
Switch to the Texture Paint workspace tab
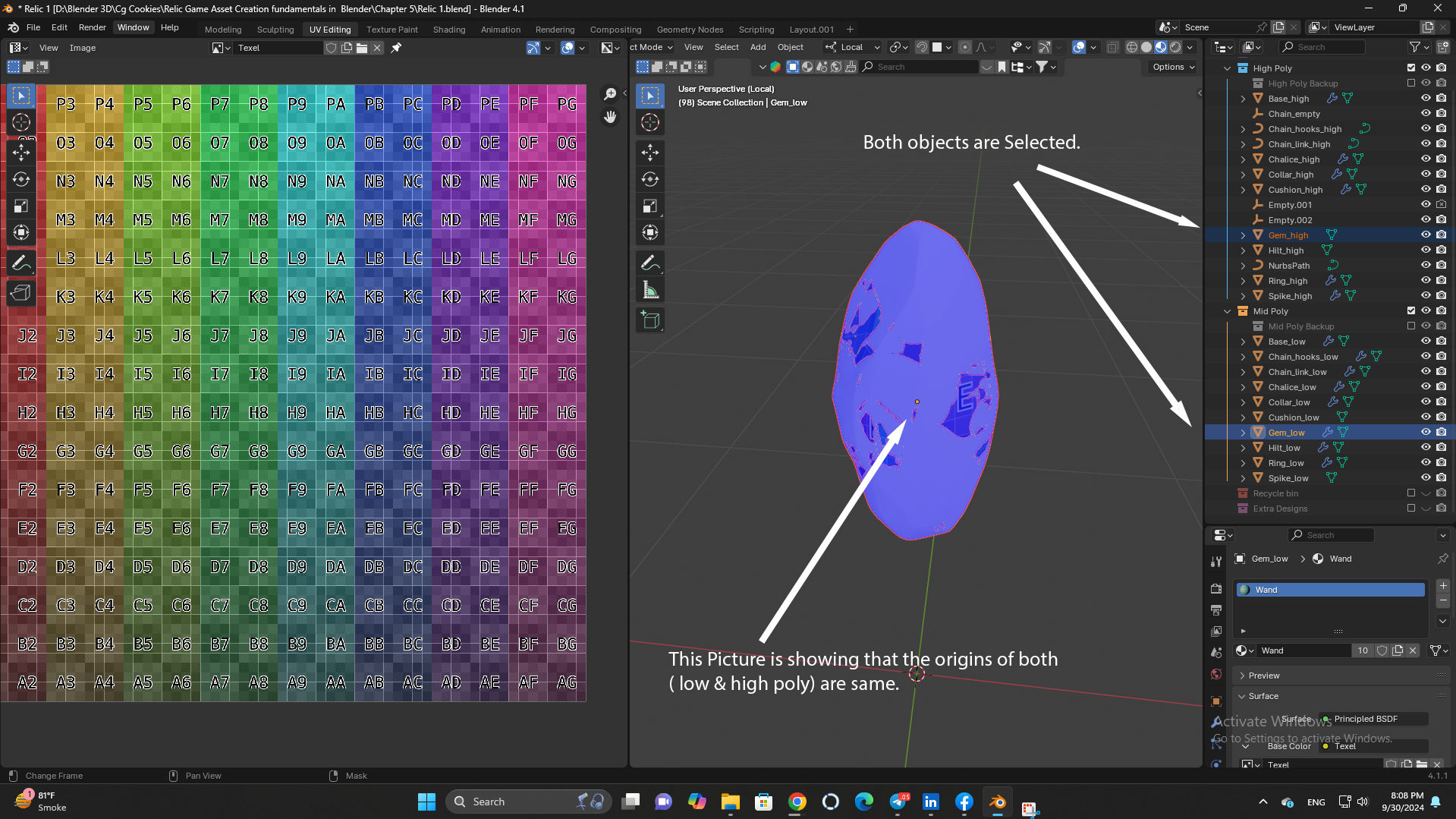click(x=392, y=29)
